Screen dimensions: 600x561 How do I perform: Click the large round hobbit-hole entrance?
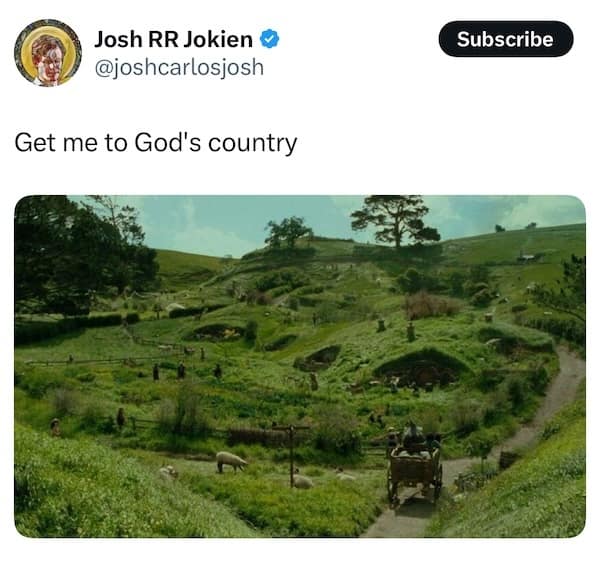(x=421, y=369)
